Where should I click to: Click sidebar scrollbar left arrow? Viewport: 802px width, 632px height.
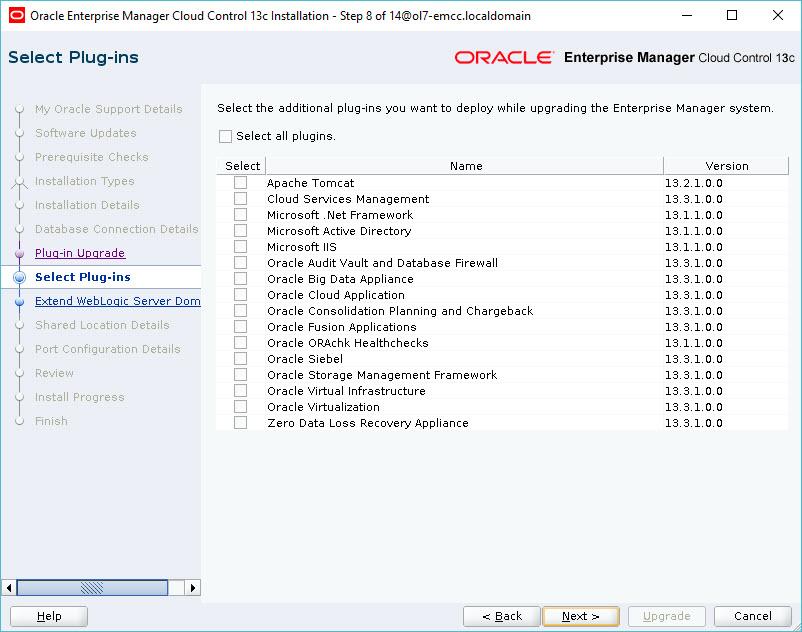click(x=9, y=588)
